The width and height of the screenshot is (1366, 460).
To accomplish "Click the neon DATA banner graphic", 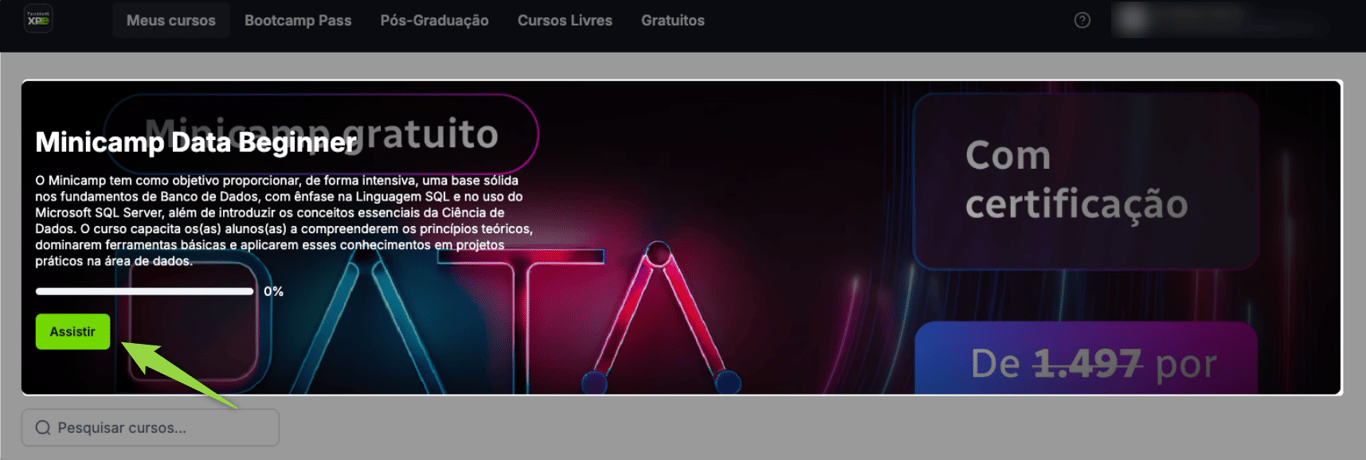I will 660,320.
